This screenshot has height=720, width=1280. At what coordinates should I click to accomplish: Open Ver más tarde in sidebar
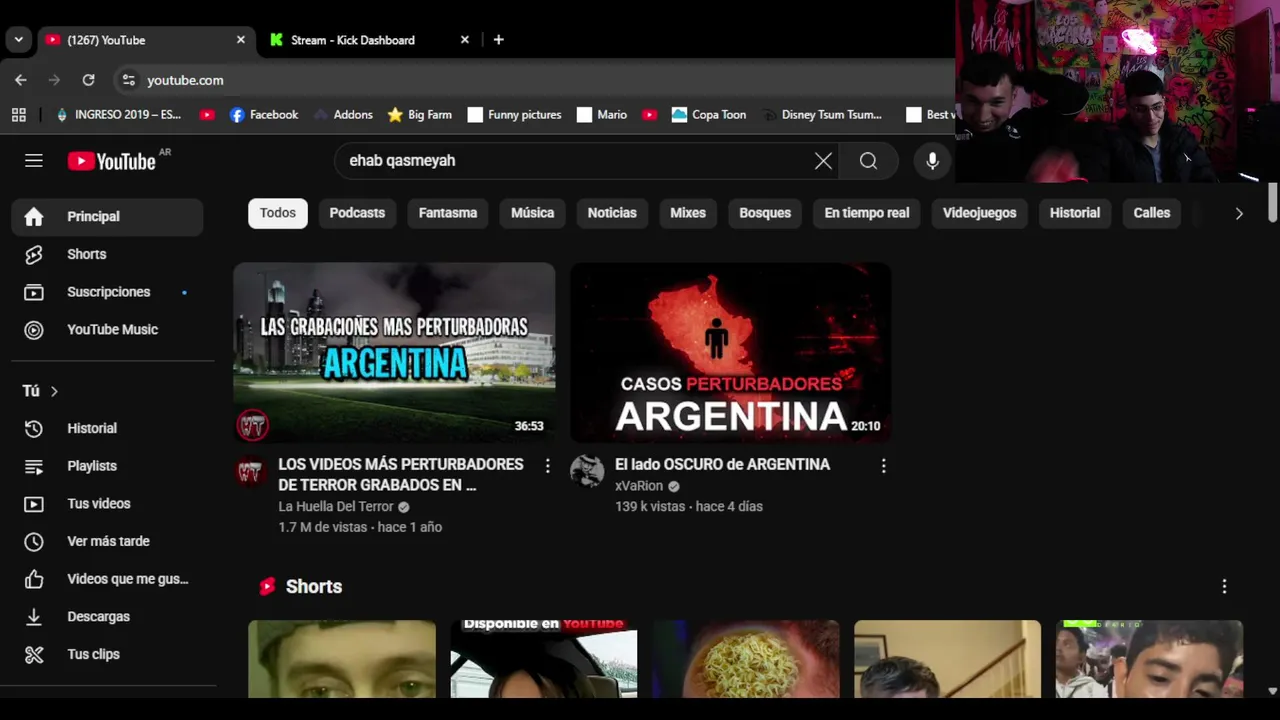point(107,541)
